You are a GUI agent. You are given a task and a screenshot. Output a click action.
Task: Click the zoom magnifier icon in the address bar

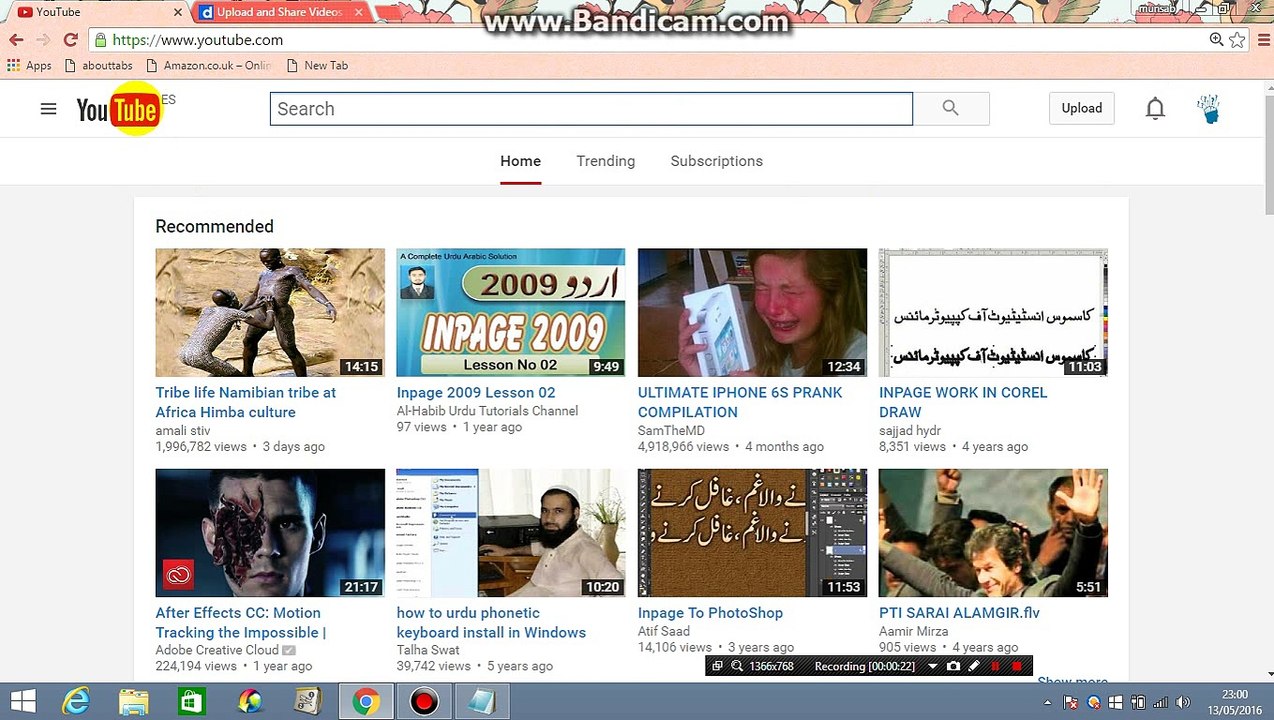[1216, 40]
